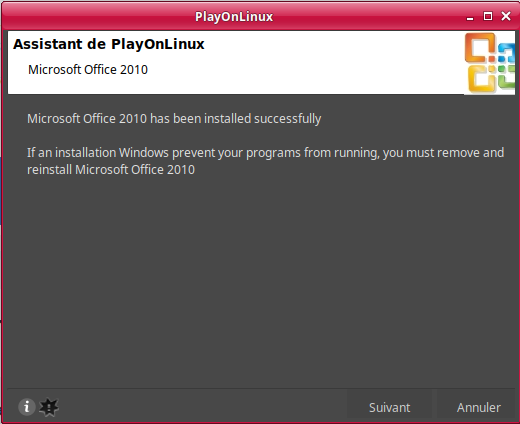Viewport: 520px width, 424px height.
Task: Select the orange square of the Office logo
Action: pyautogui.click(x=479, y=48)
